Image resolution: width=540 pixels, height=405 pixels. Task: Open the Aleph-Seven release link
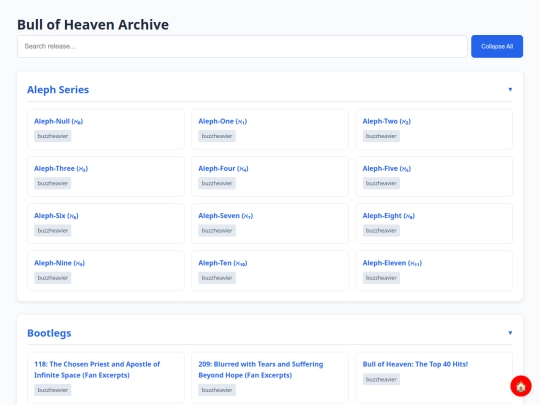pos(226,216)
